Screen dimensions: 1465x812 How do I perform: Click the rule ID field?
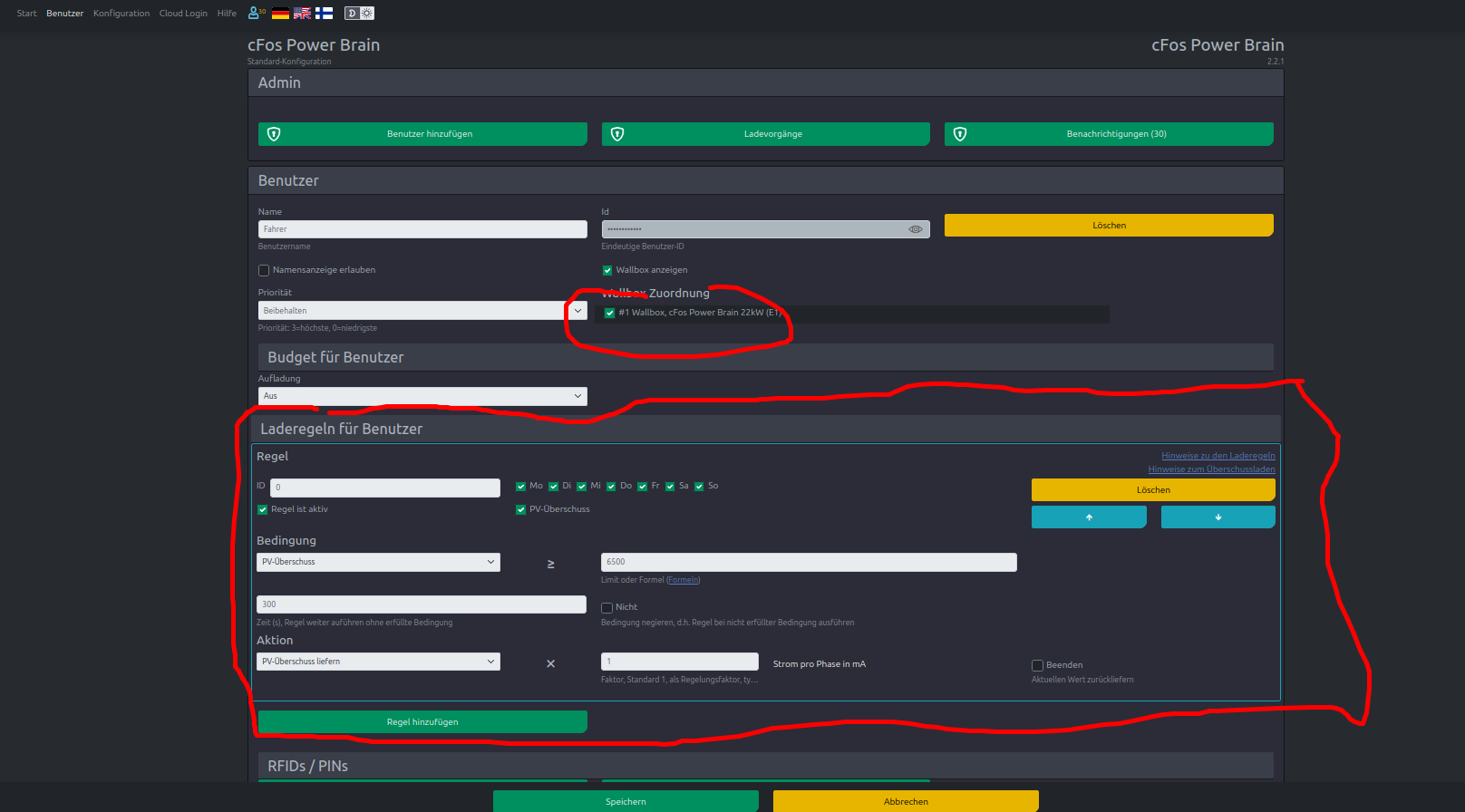[385, 488]
